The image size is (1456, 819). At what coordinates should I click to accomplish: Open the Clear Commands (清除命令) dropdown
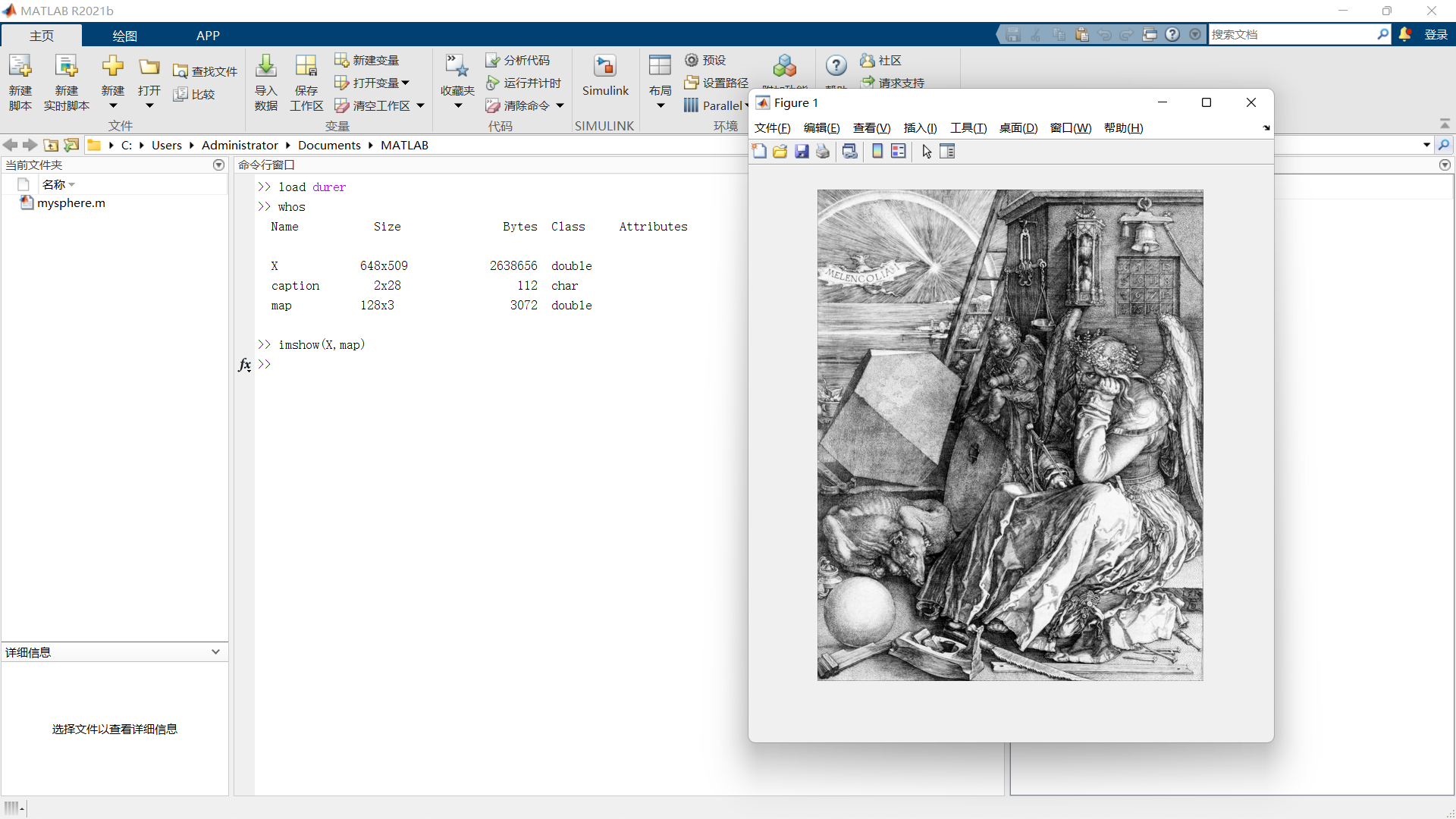coord(560,105)
